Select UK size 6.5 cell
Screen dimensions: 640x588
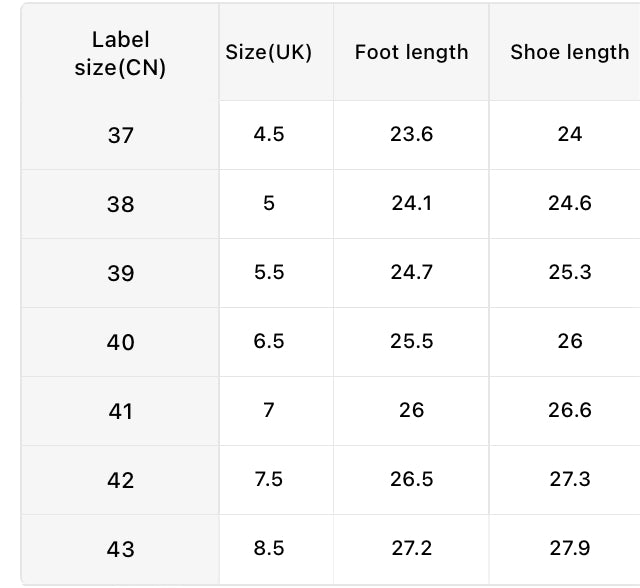tap(276, 342)
